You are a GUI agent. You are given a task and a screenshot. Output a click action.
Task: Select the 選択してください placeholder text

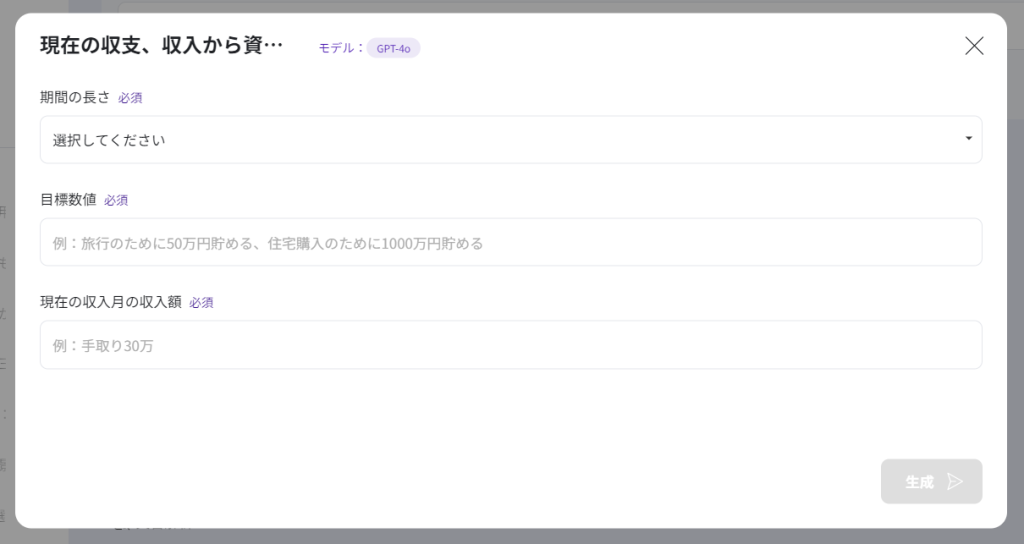109,140
